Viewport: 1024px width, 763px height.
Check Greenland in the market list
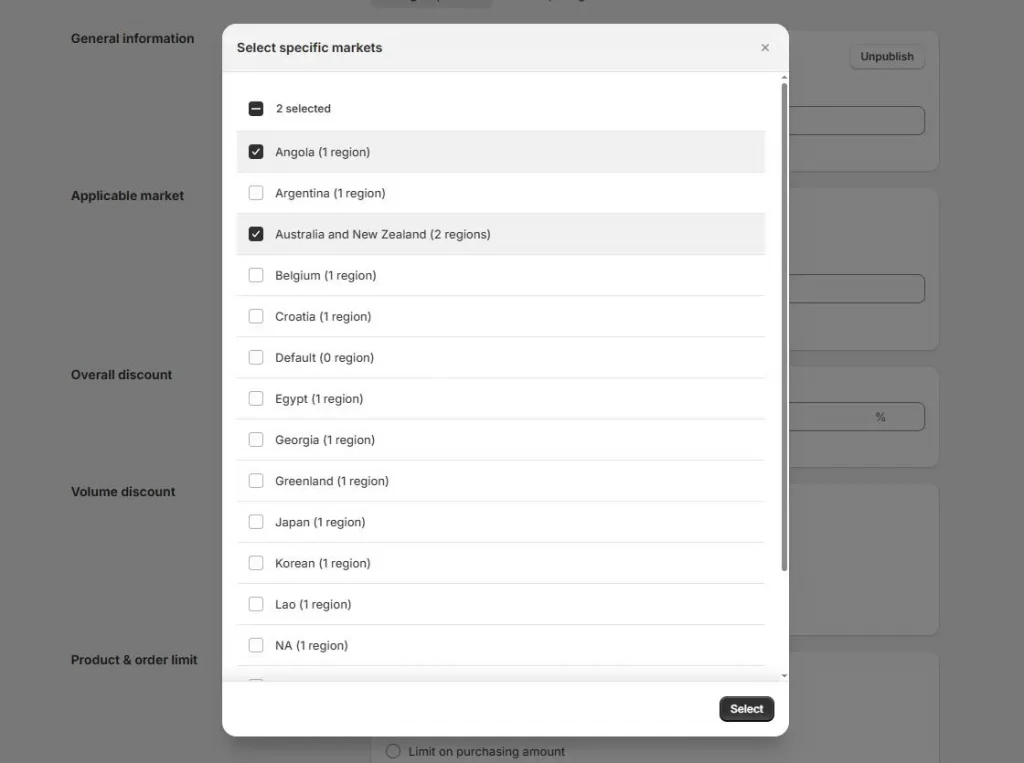[x=256, y=479]
